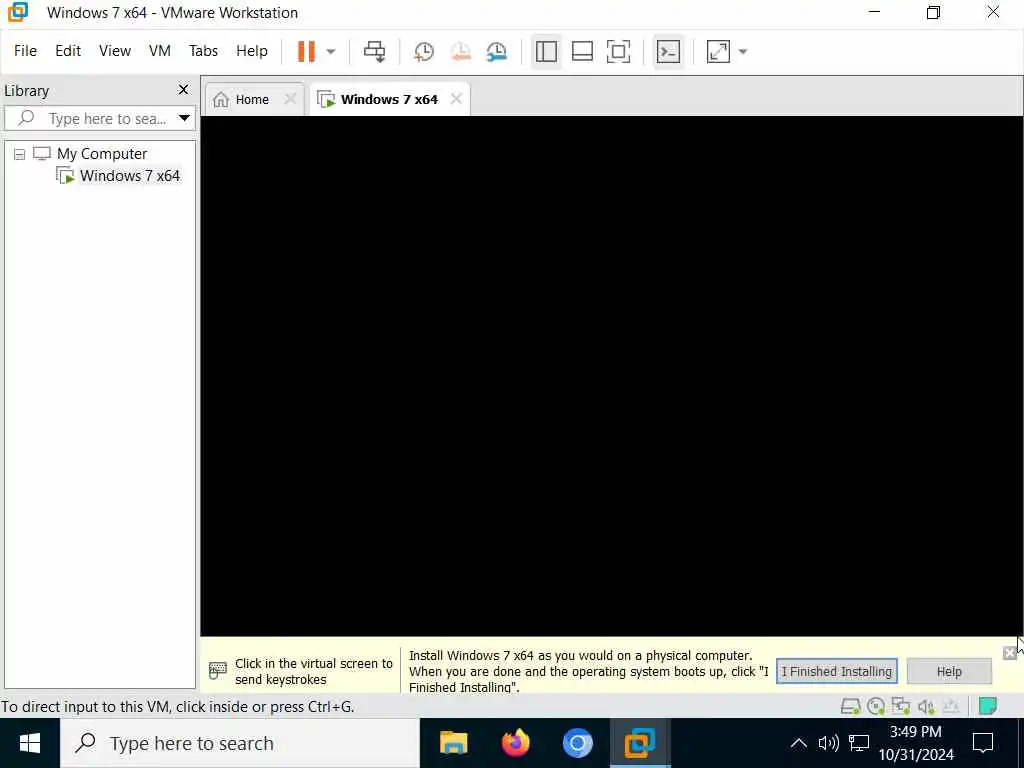Switch to the Home tab

click(x=252, y=99)
